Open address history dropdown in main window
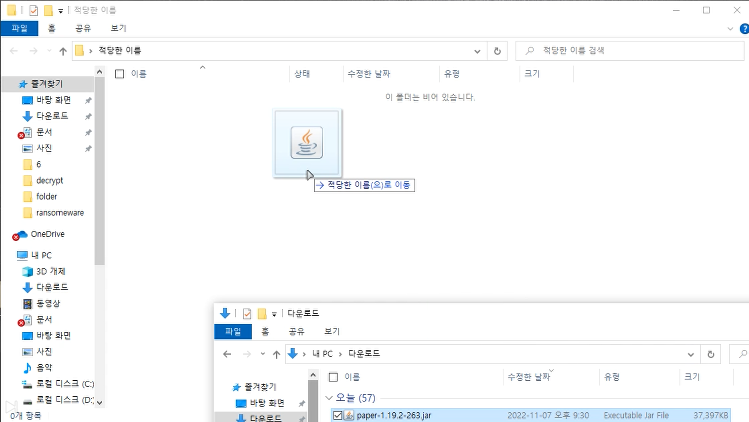The image size is (749, 422). [477, 51]
